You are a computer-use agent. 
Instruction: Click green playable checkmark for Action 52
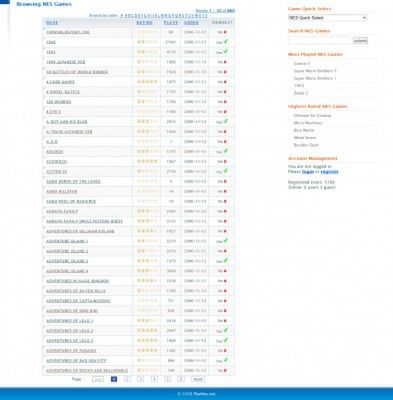tap(226, 171)
